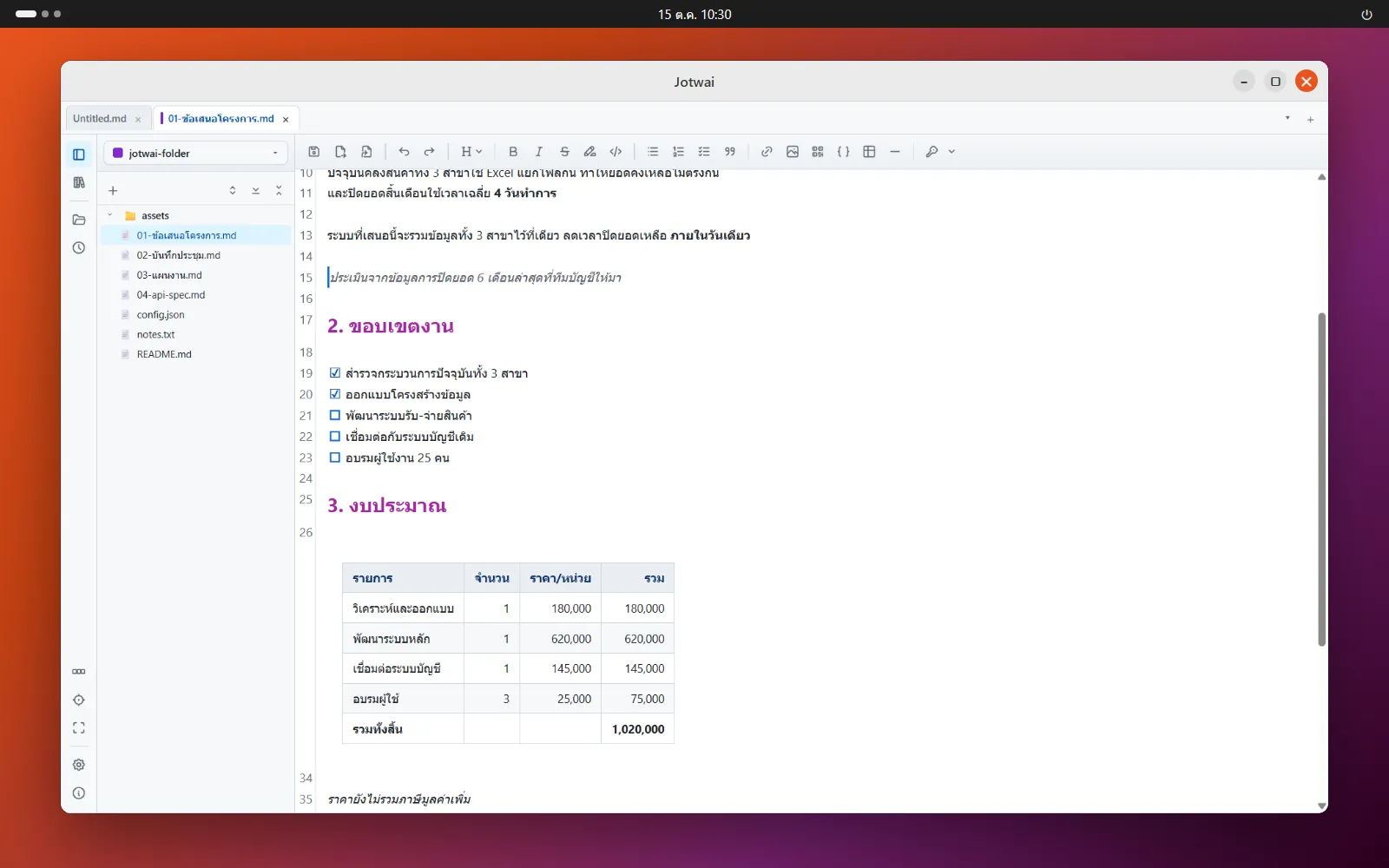Click the QR code icon in the toolbar

click(x=818, y=152)
